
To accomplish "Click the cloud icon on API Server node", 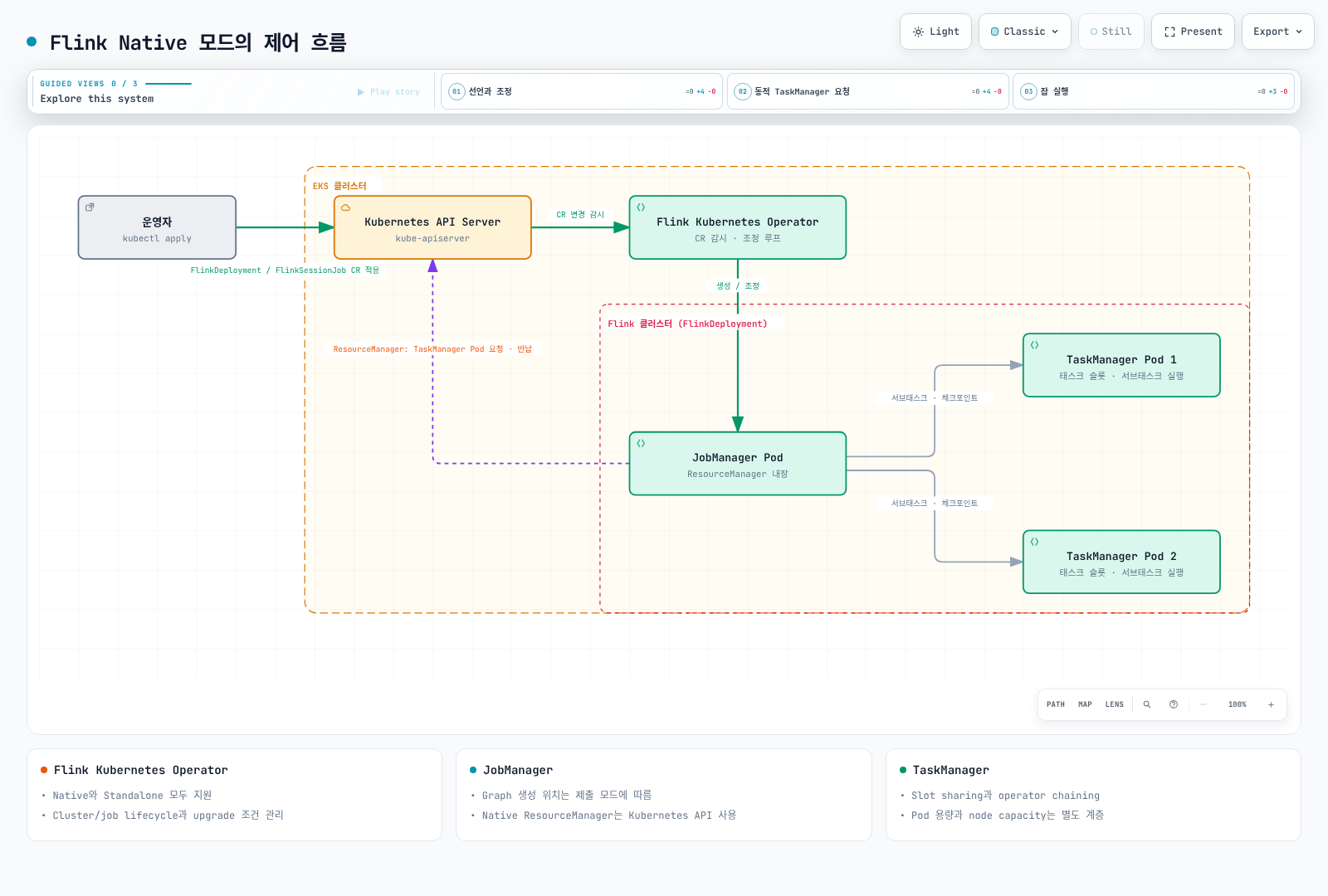I will coord(345,207).
